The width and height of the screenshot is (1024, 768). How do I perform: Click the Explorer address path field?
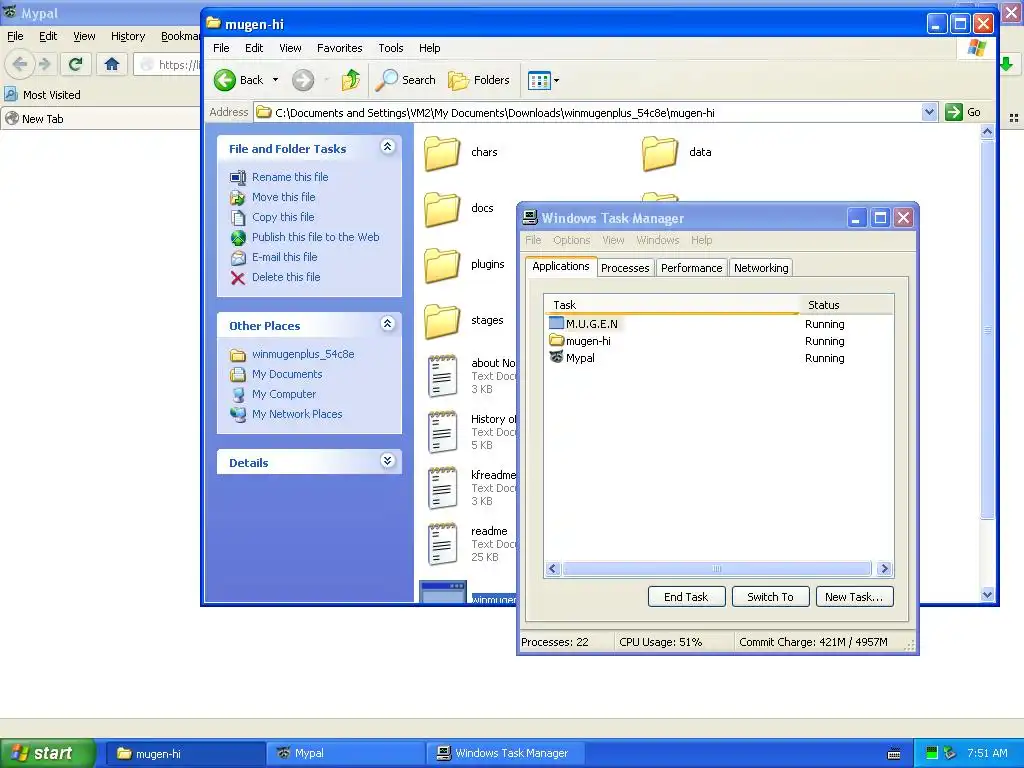(588, 112)
